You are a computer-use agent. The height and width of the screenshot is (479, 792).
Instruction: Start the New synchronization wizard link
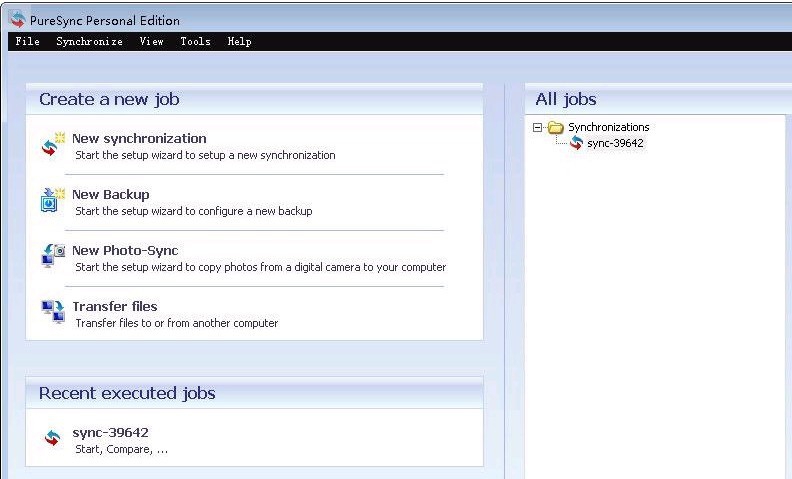click(139, 138)
